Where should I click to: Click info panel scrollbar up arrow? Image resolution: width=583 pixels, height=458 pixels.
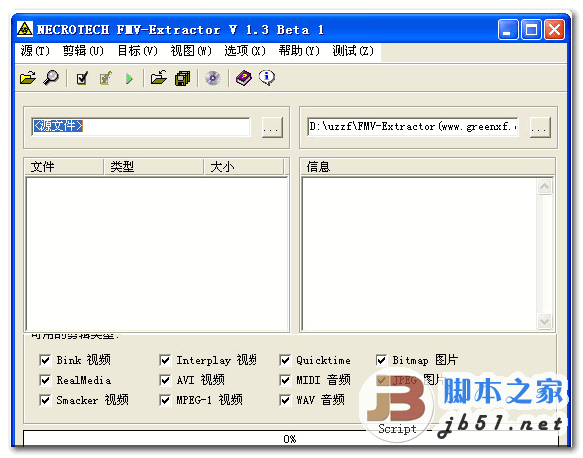tap(545, 187)
